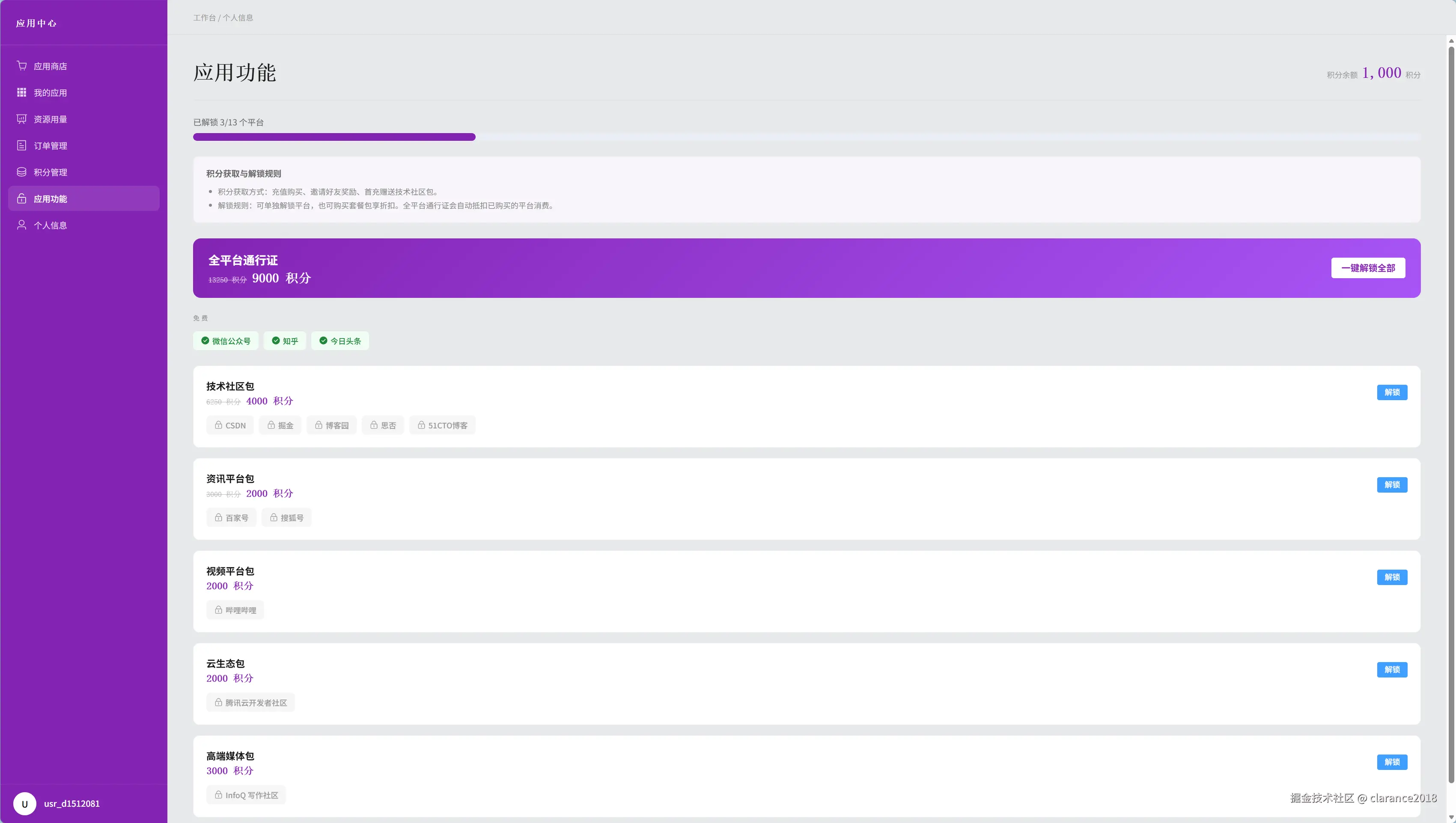Open 工作台 in the breadcrumb
Image resolution: width=1456 pixels, height=823 pixels.
[x=204, y=18]
